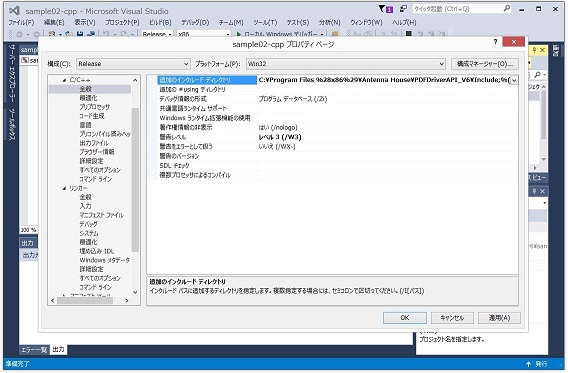Open the ファイル(F) menu
This screenshot has height=373, width=568.
click(21, 22)
